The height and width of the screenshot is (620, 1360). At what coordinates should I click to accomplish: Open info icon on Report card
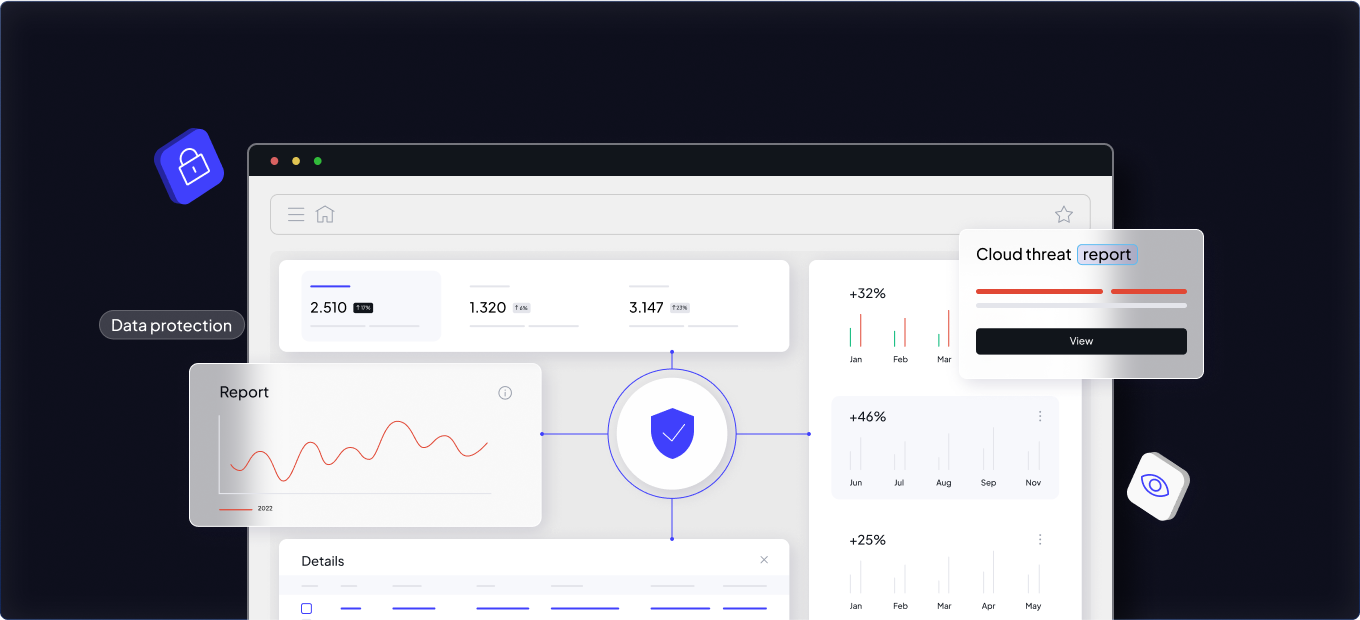(505, 393)
